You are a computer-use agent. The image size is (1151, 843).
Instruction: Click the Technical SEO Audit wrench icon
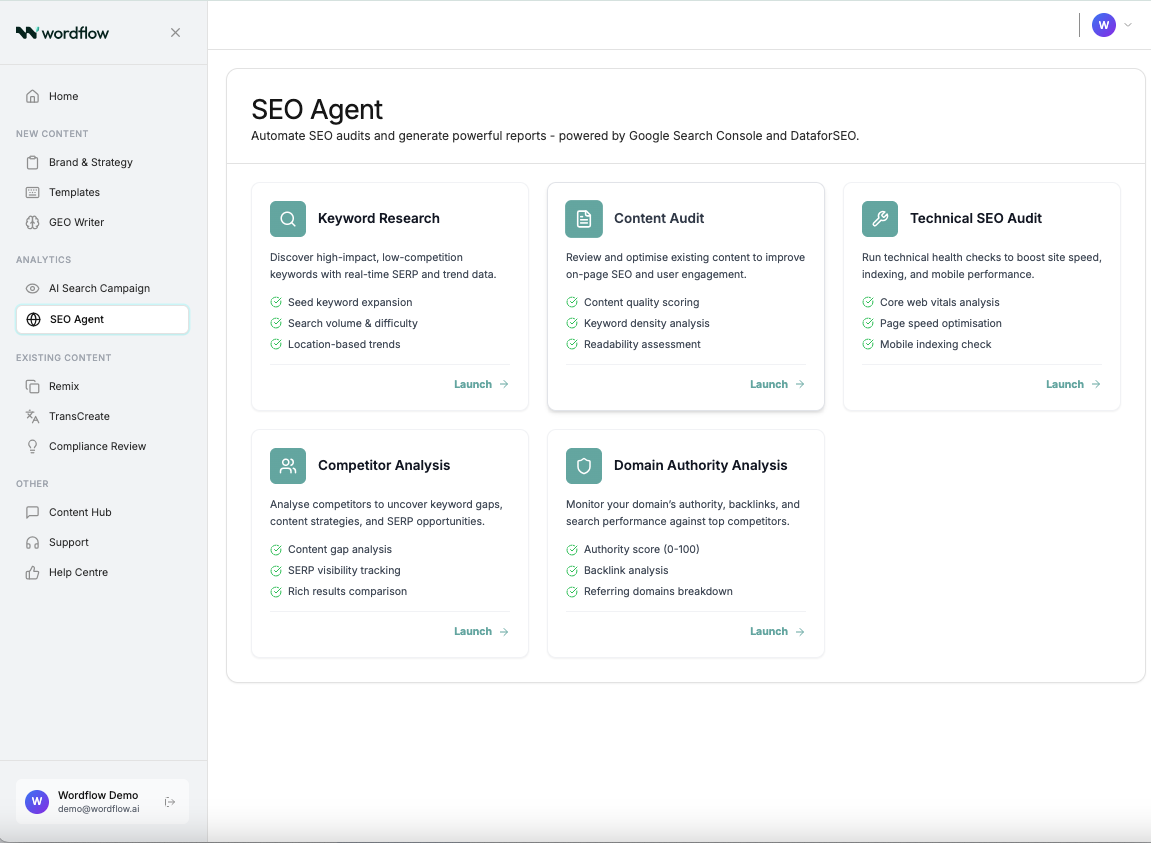tap(879, 219)
